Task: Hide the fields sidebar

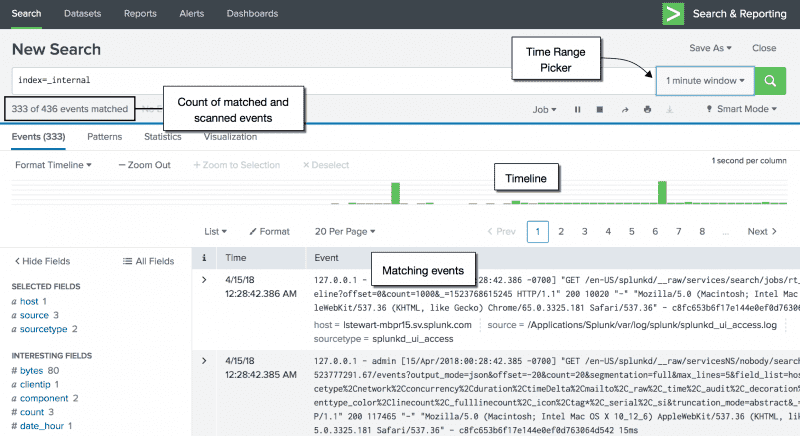Action: pos(42,261)
